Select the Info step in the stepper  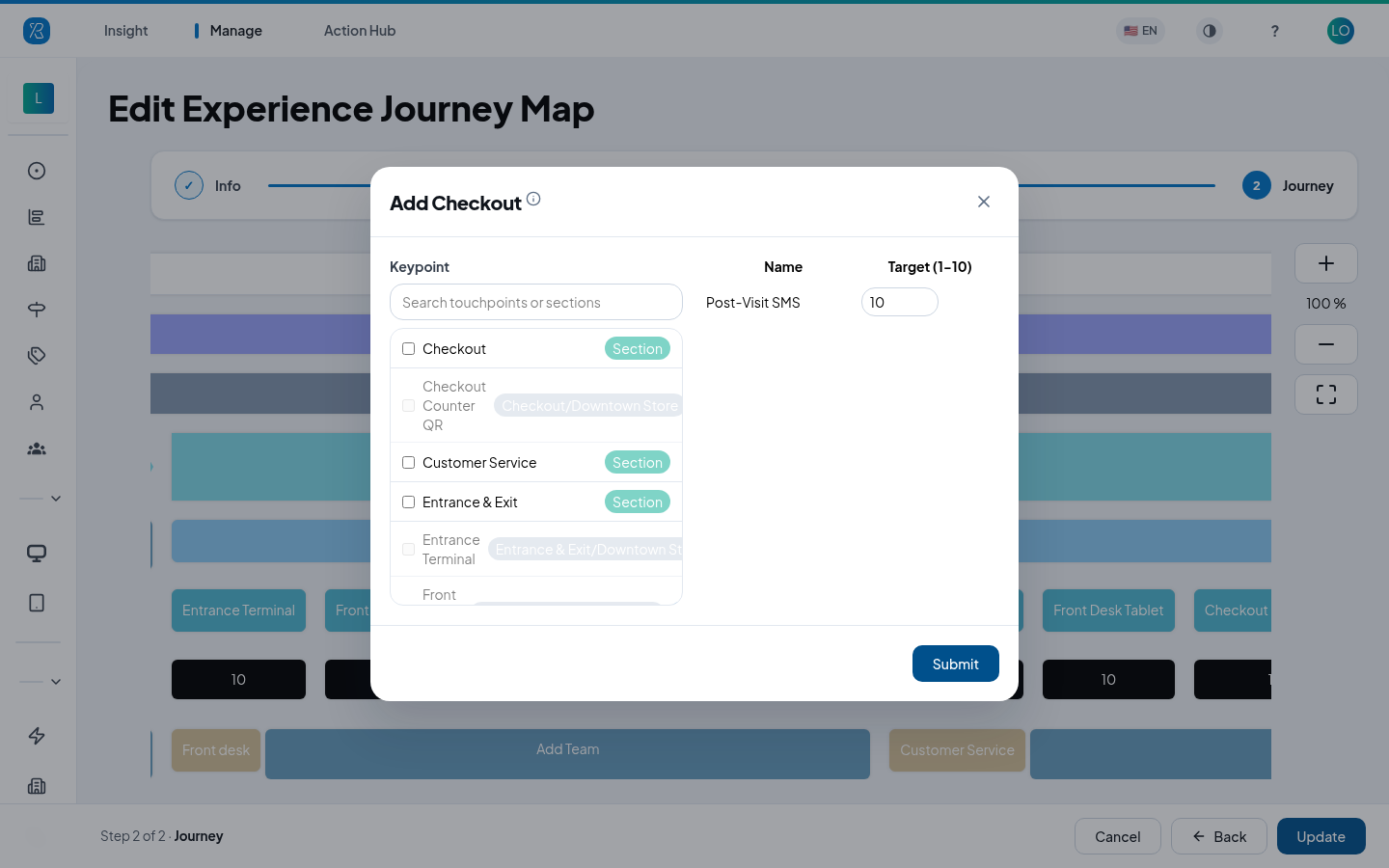pos(208,186)
